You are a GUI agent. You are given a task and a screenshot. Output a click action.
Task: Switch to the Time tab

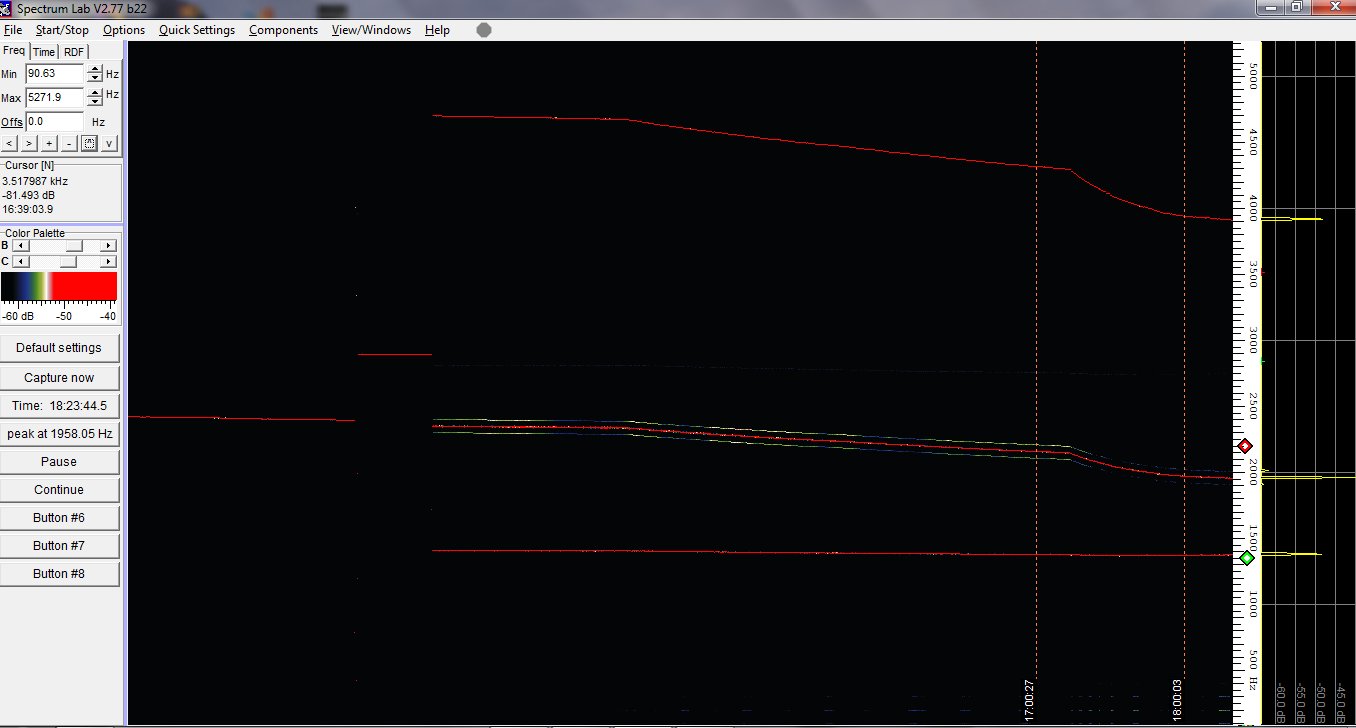pyautogui.click(x=44, y=52)
